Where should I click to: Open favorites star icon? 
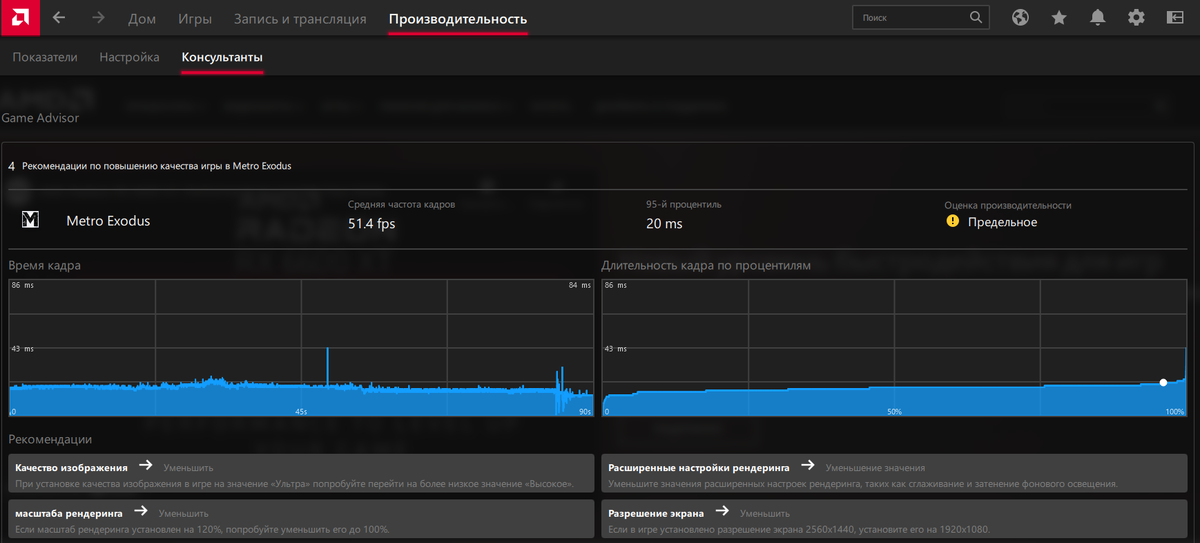coord(1059,18)
